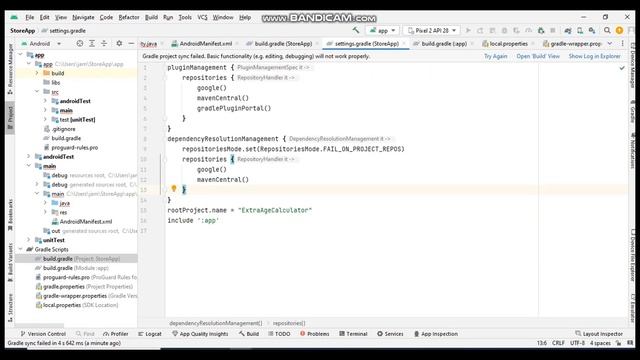The height and width of the screenshot is (360, 640).
Task: Open the Layout Inspector tool window
Action: click(599, 334)
